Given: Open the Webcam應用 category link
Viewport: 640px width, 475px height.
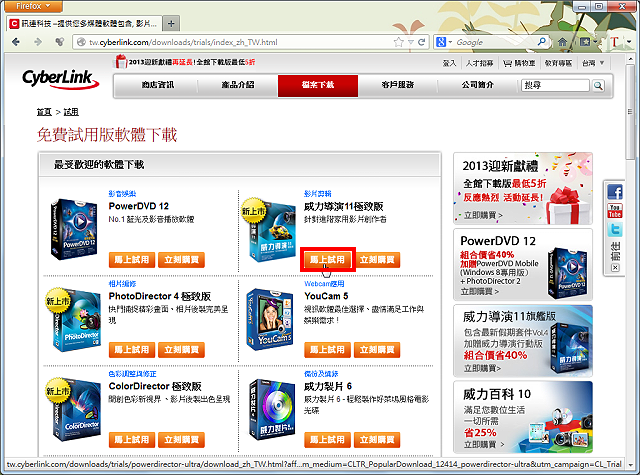Looking at the screenshot, I should 324,284.
